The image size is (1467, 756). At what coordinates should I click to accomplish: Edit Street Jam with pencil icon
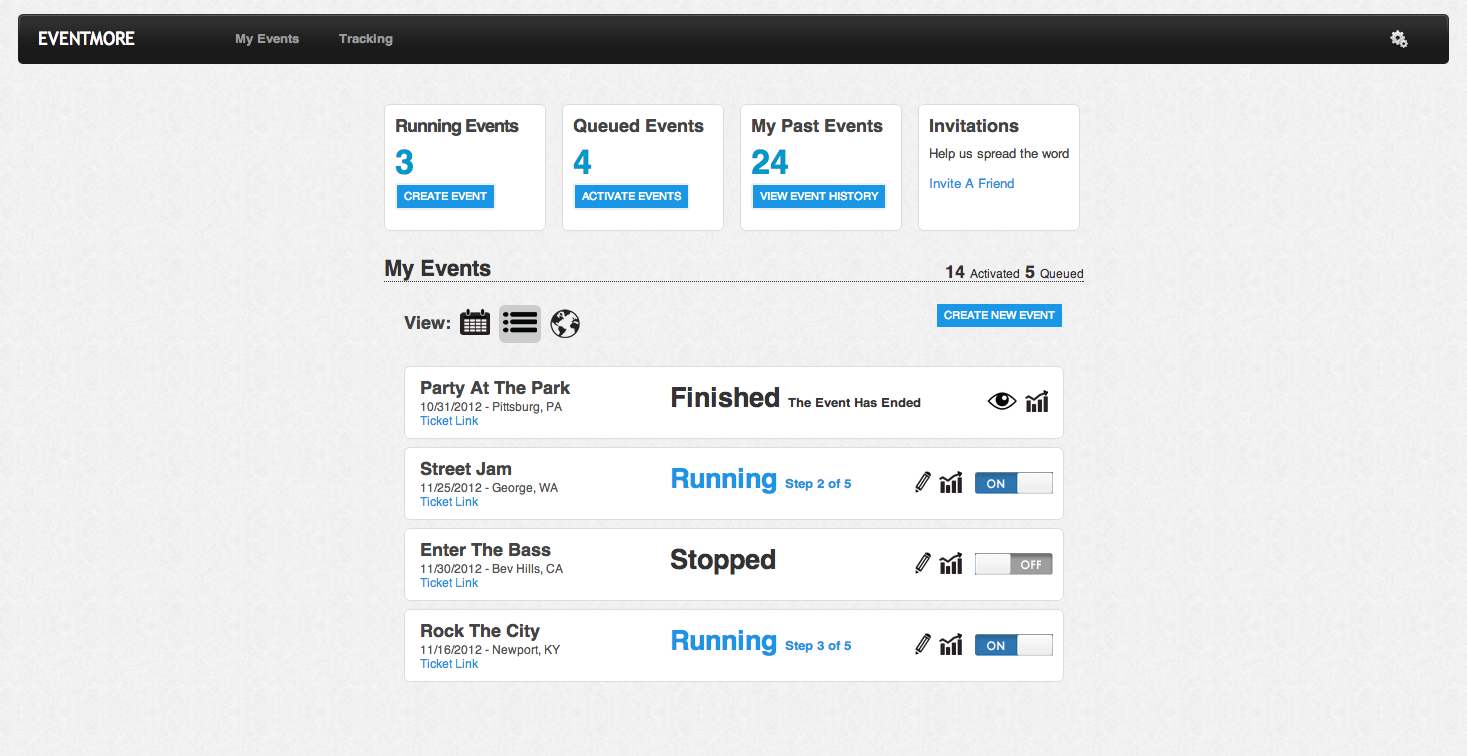922,483
